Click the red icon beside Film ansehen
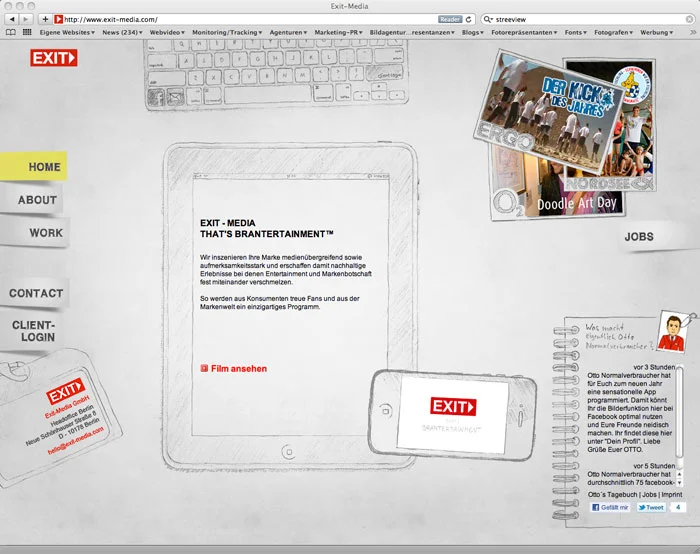 (x=204, y=369)
